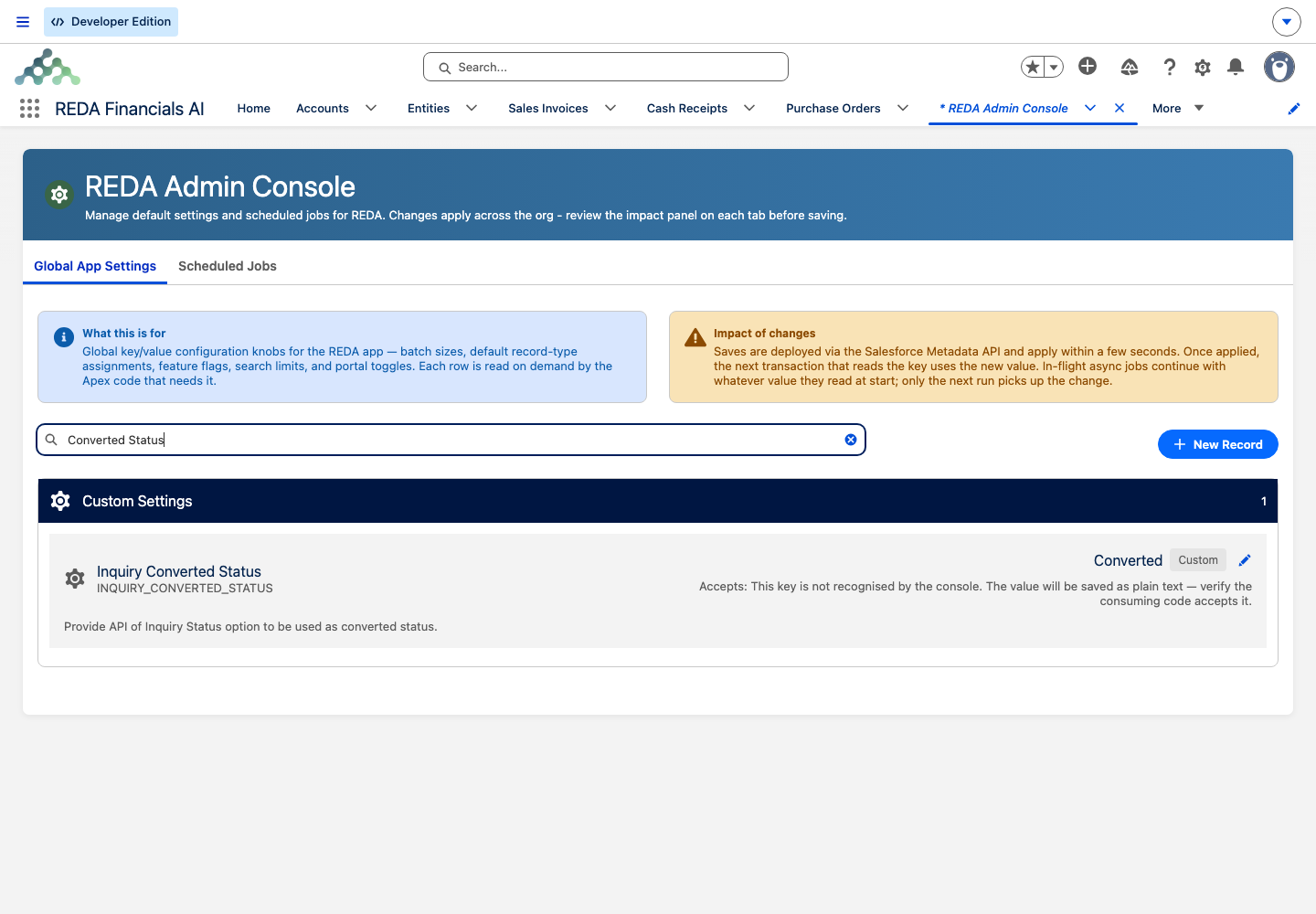Select the INQUIRY_CONVERTED_STATUS key text
Image resolution: width=1316 pixels, height=914 pixels.
point(185,589)
